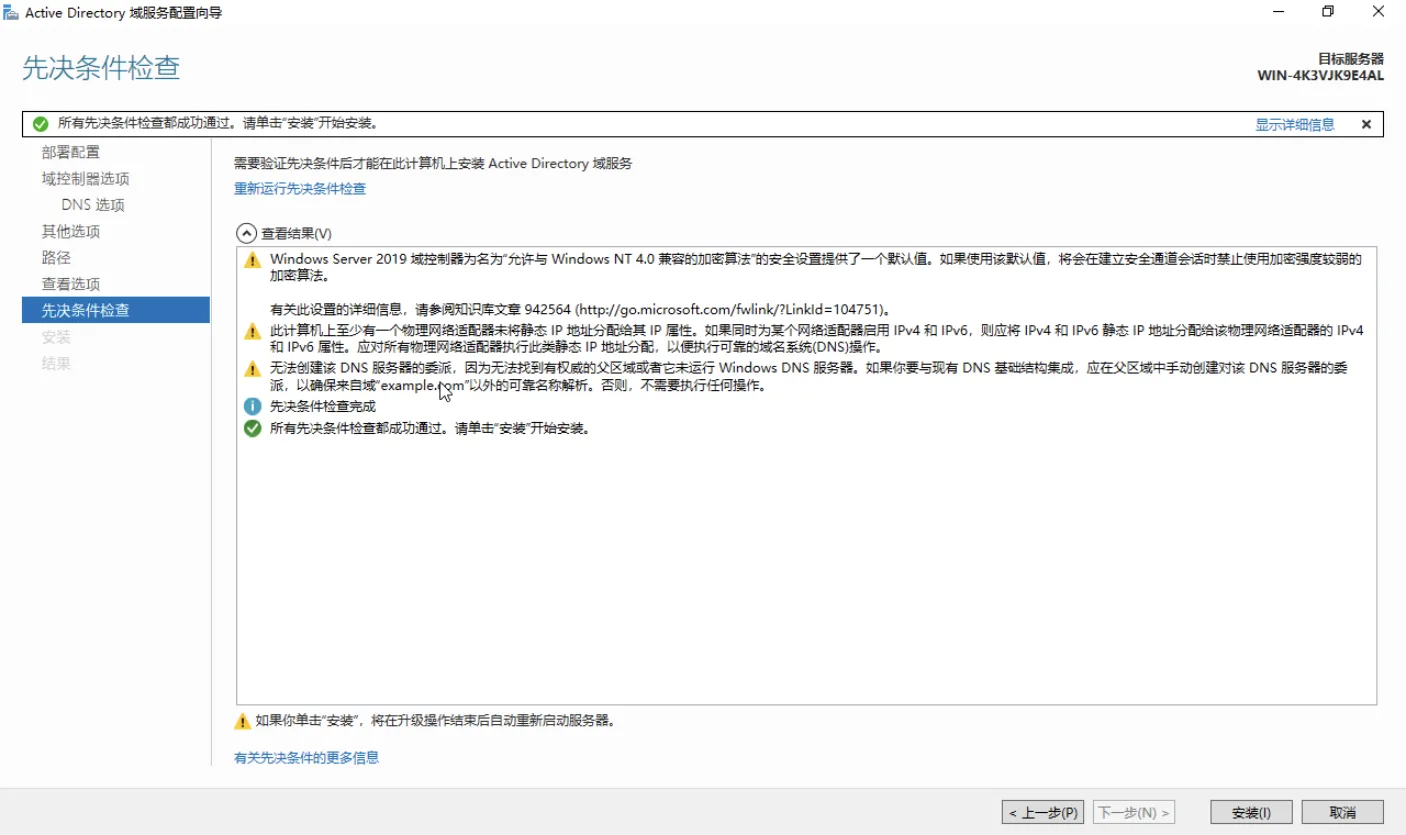Click the DNS delegation warning icon
Image resolution: width=1406 pixels, height=835 pixels.
pos(253,369)
